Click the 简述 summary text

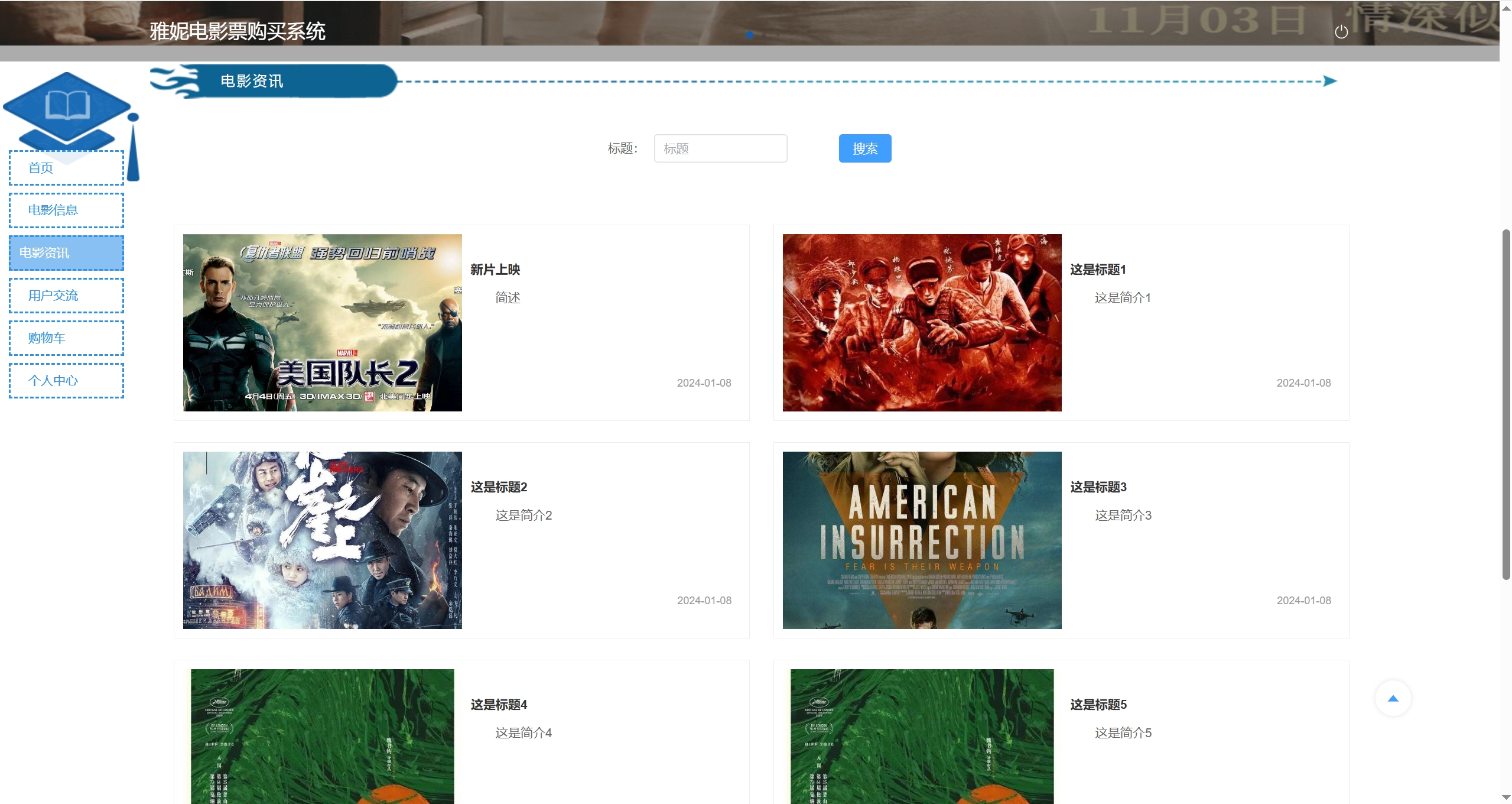pyautogui.click(x=508, y=298)
